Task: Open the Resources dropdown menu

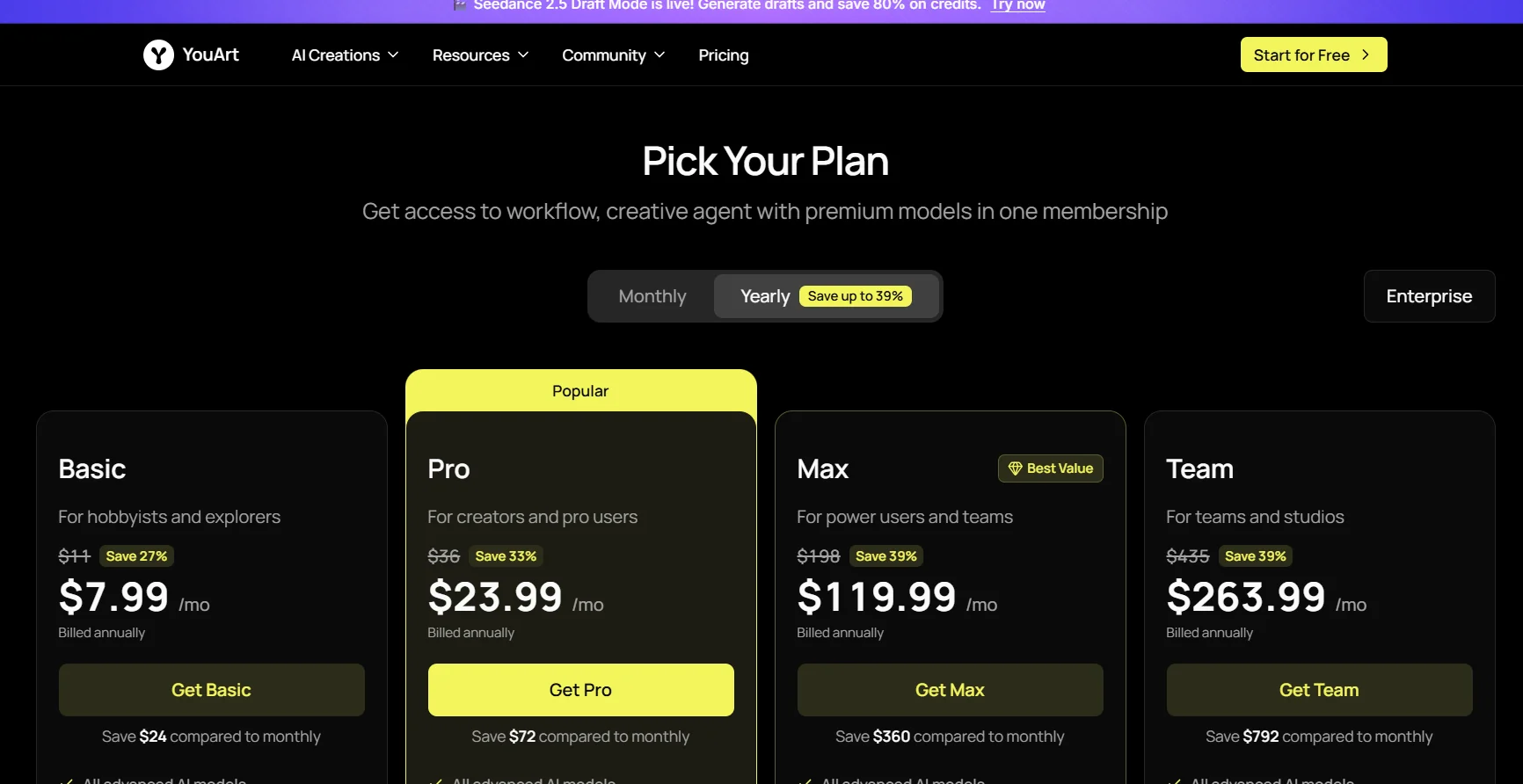Action: [x=480, y=55]
